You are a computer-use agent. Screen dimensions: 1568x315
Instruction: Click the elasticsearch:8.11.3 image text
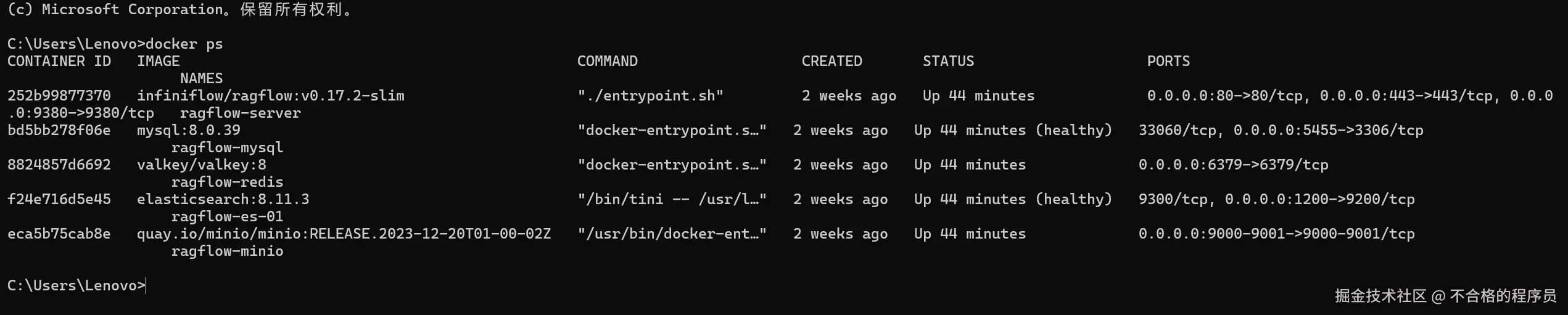click(x=223, y=199)
